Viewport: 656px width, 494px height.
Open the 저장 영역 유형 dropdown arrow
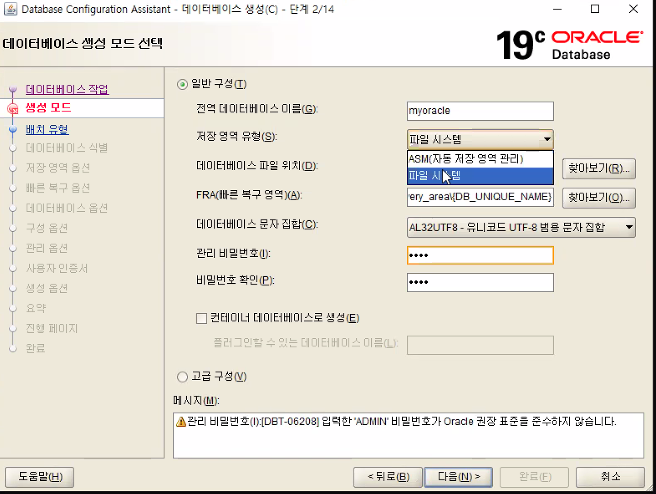pos(546,139)
